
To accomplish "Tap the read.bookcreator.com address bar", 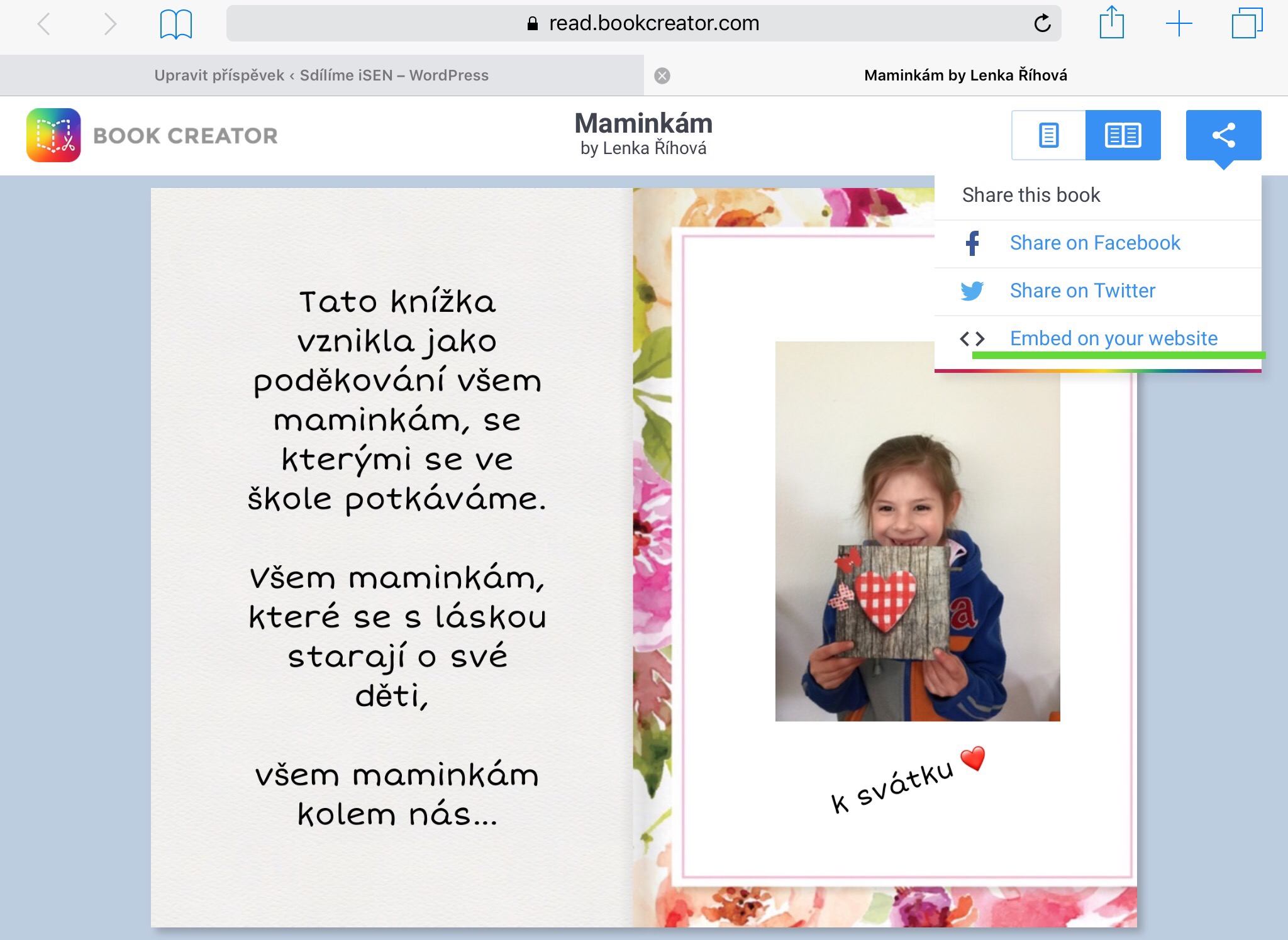I will 643,23.
